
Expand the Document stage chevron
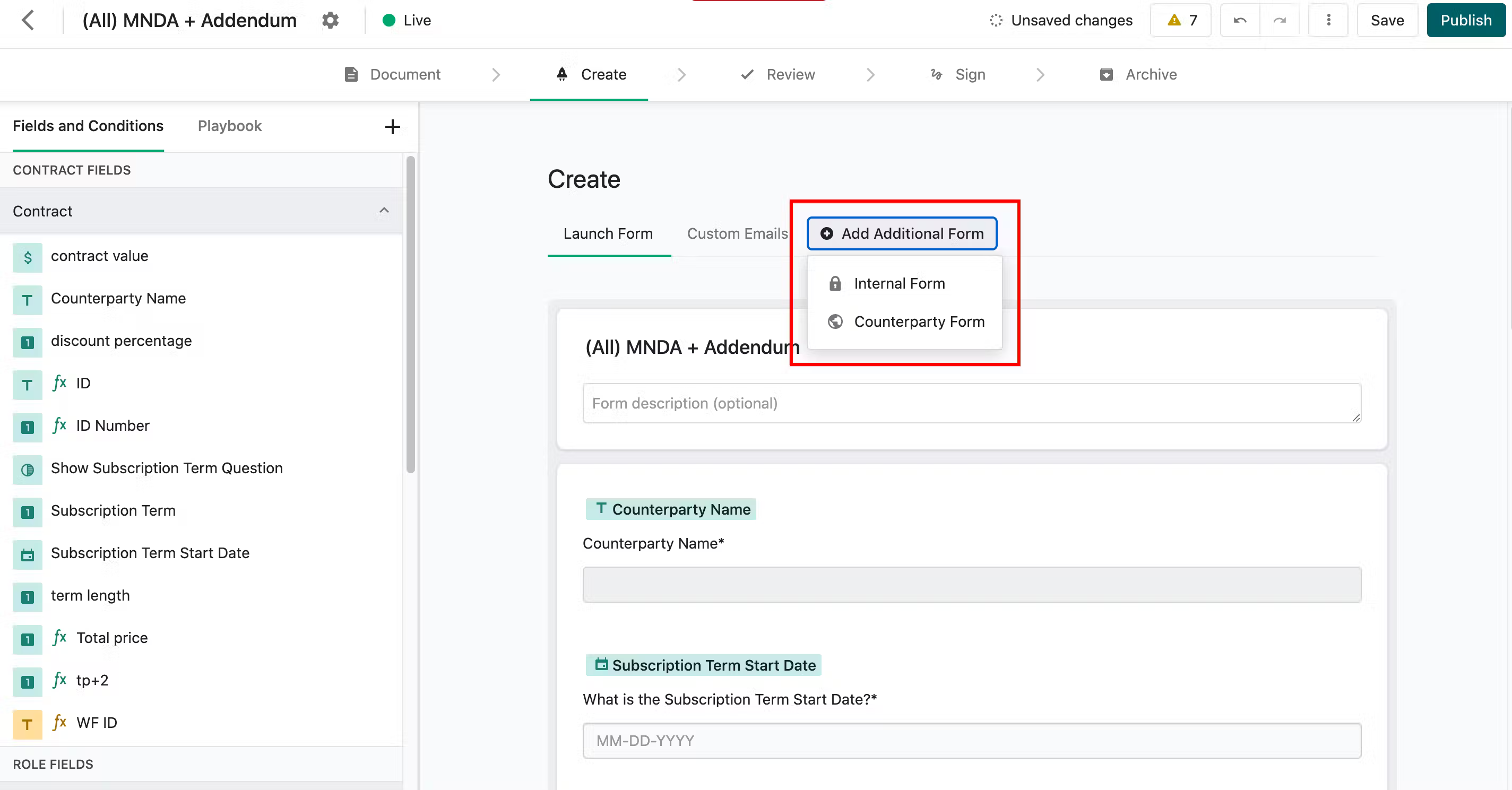[x=497, y=74]
